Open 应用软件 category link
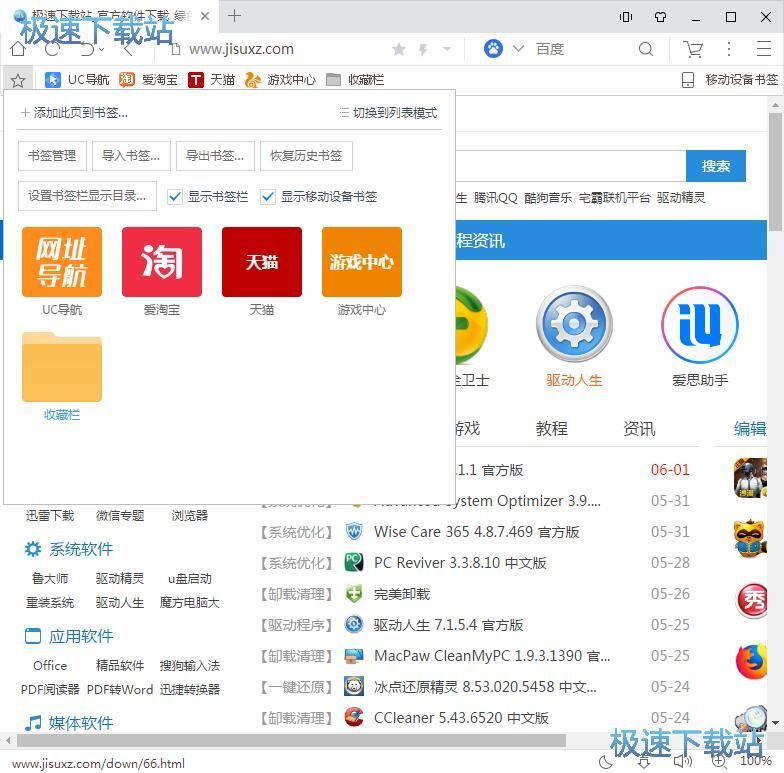 tap(81, 636)
